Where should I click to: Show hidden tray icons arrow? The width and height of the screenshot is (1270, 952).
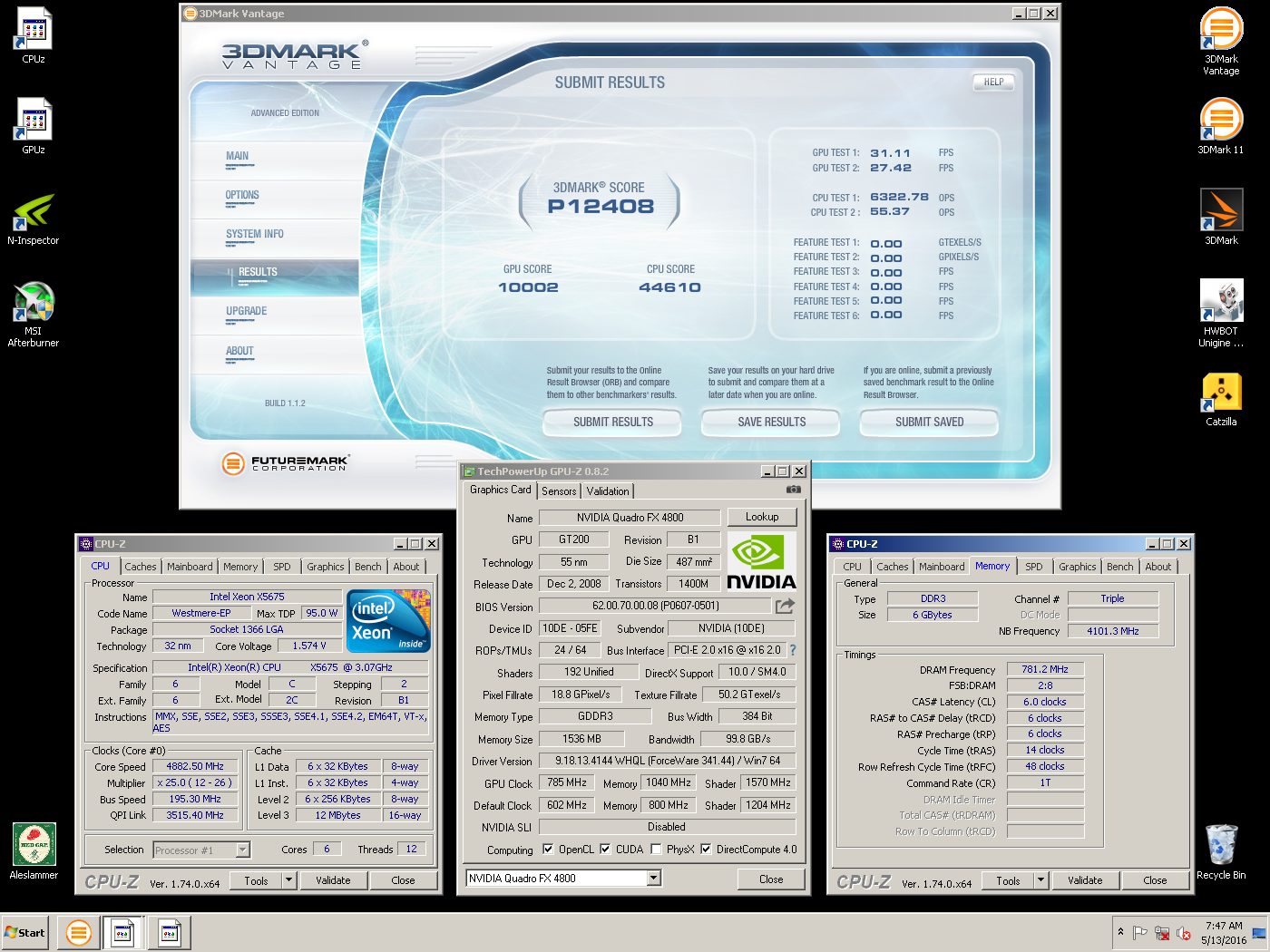[x=1120, y=932]
